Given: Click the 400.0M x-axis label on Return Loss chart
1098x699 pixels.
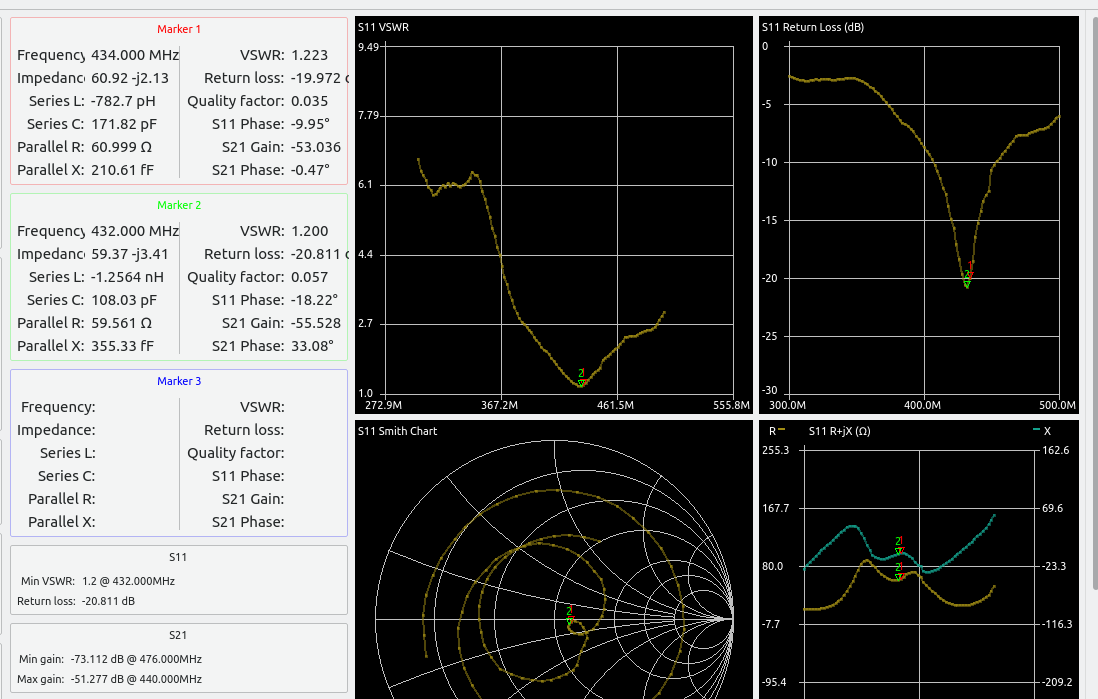Looking at the screenshot, I should tap(922, 406).
